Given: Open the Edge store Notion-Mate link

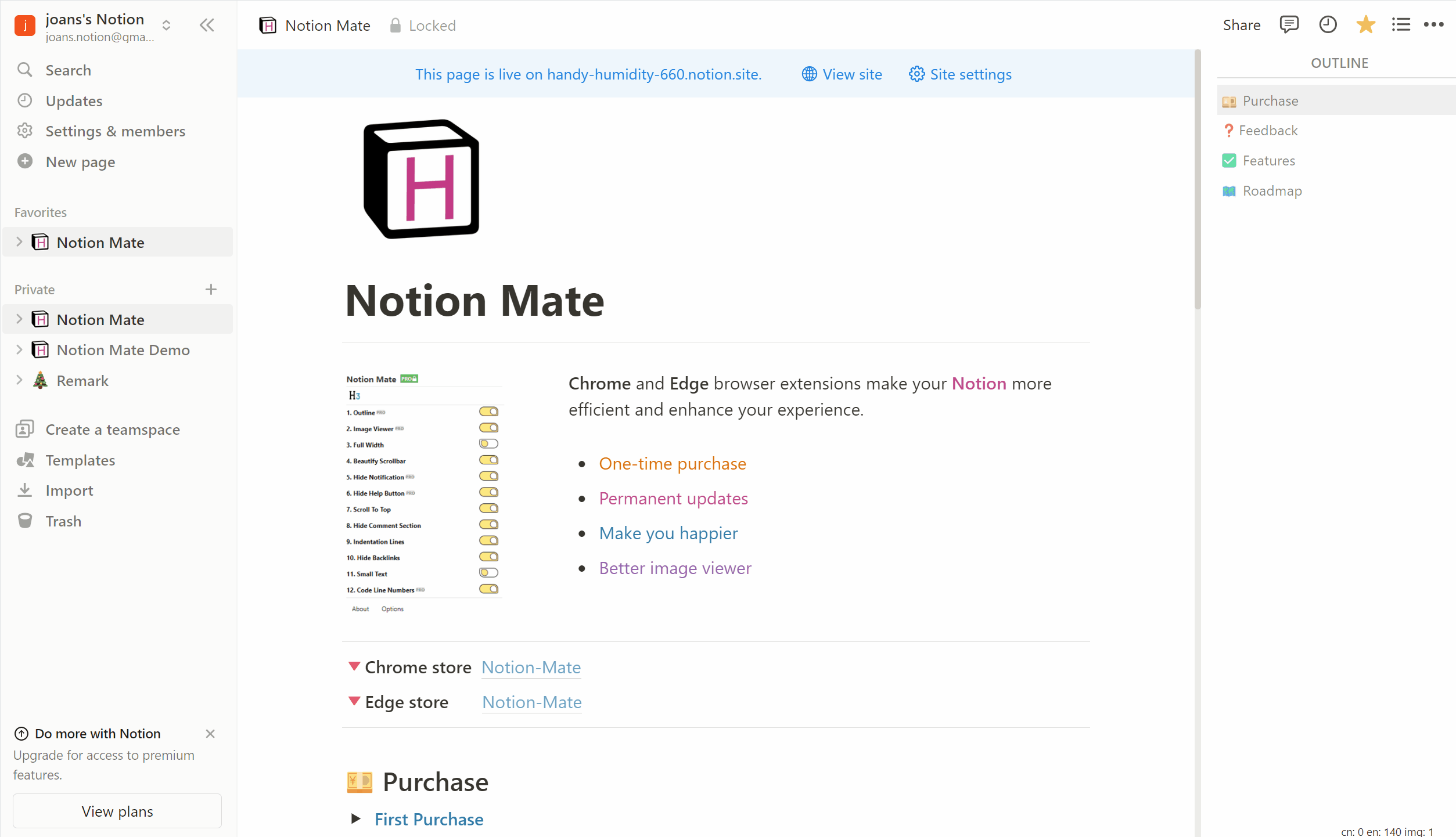Looking at the screenshot, I should (x=531, y=702).
